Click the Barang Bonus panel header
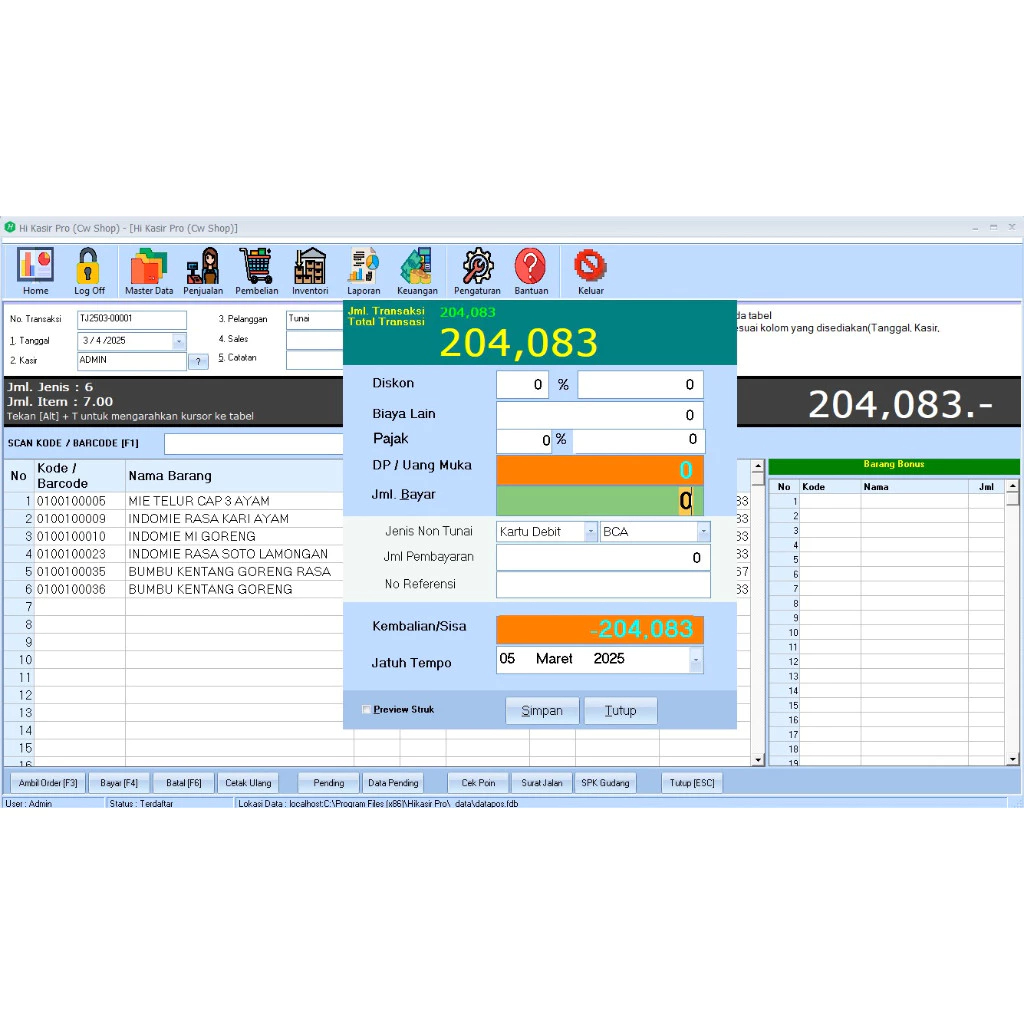1024x1024 pixels. [x=893, y=465]
